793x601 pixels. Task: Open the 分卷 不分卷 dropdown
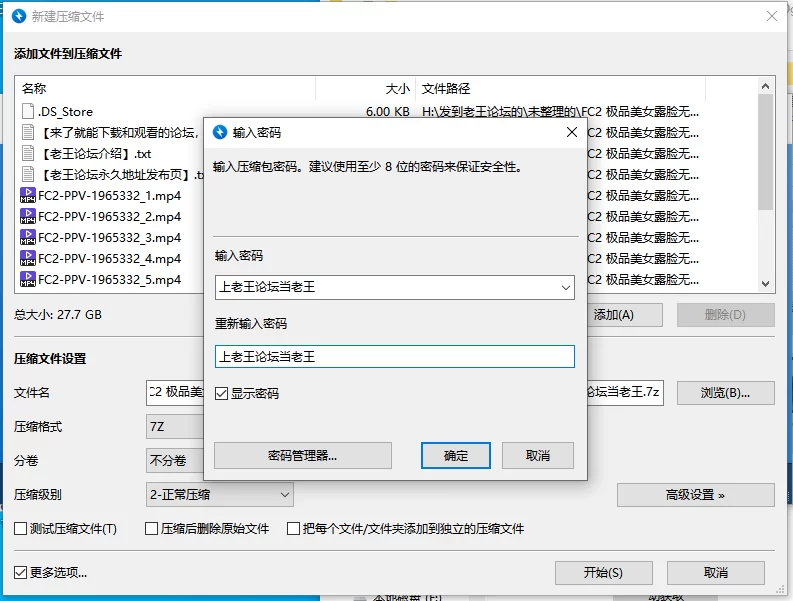(175, 460)
